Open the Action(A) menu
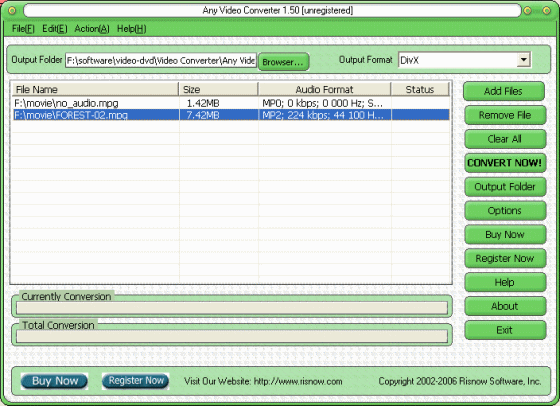Image resolution: width=560 pixels, height=406 pixels. [92, 29]
